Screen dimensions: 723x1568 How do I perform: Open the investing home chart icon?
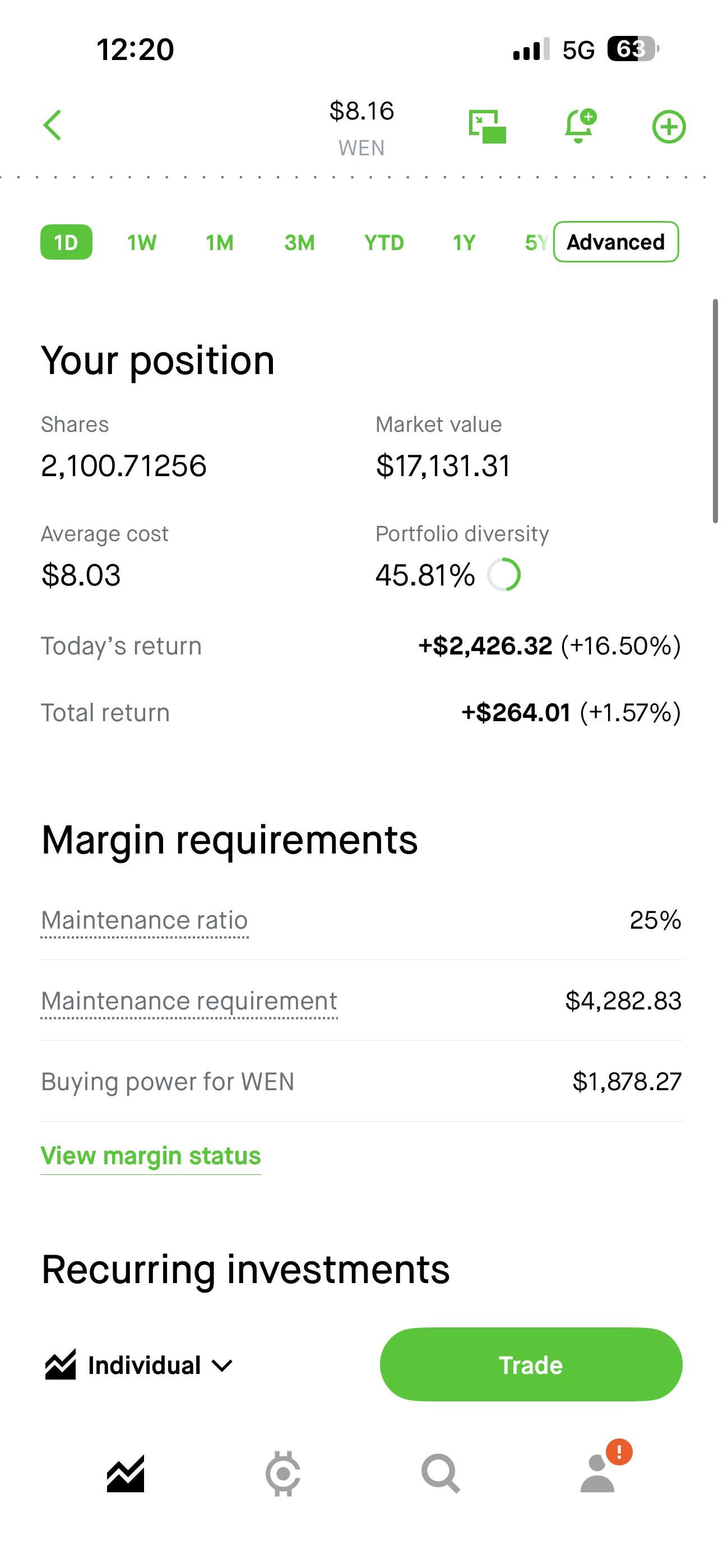coord(126,1474)
